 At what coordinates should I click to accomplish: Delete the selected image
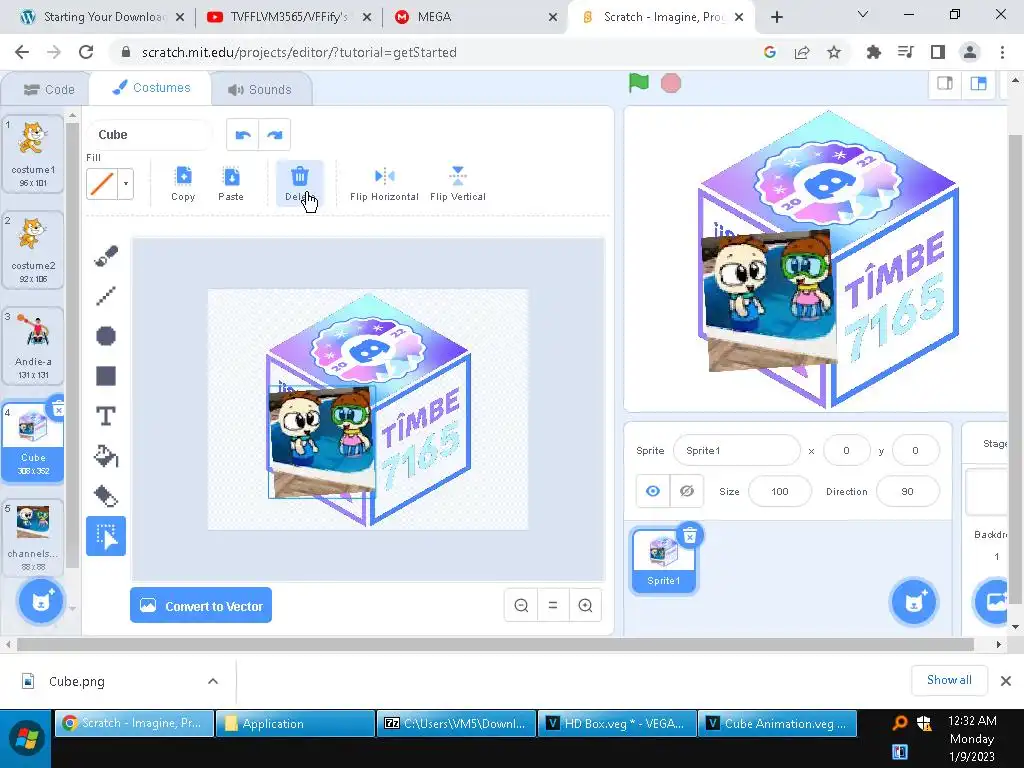pyautogui.click(x=299, y=184)
